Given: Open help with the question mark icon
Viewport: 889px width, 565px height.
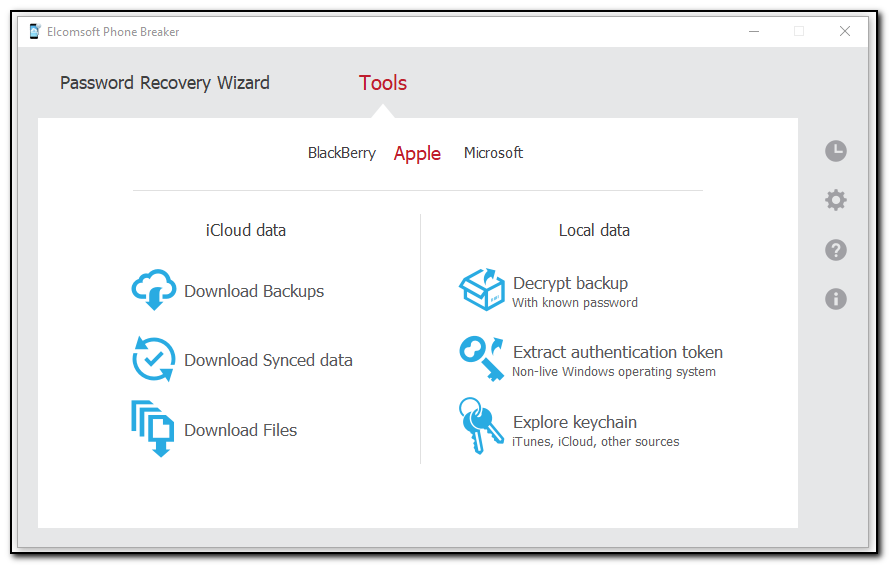Looking at the screenshot, I should (836, 250).
